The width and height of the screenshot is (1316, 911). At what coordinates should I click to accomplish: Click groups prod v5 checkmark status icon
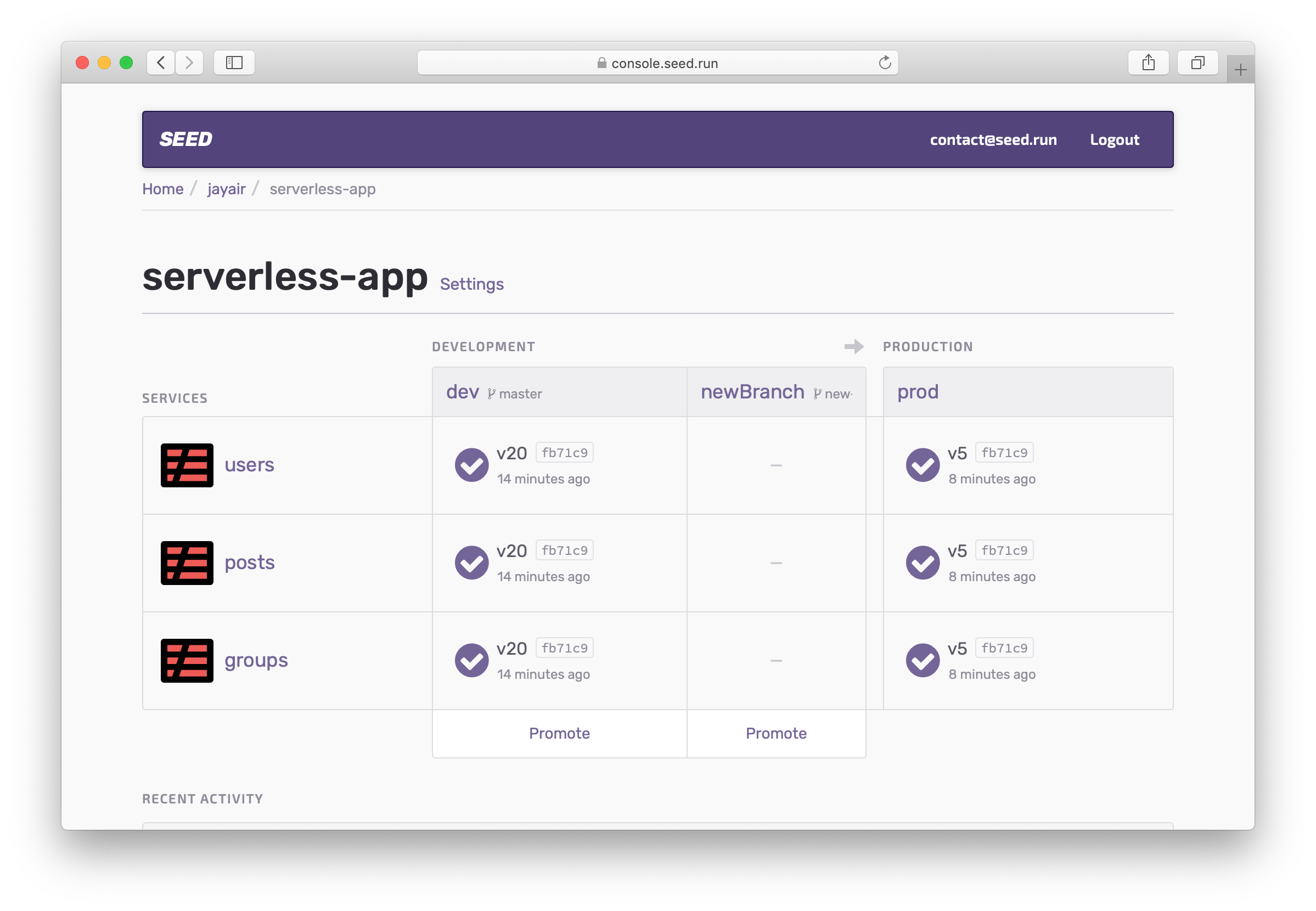pos(922,660)
